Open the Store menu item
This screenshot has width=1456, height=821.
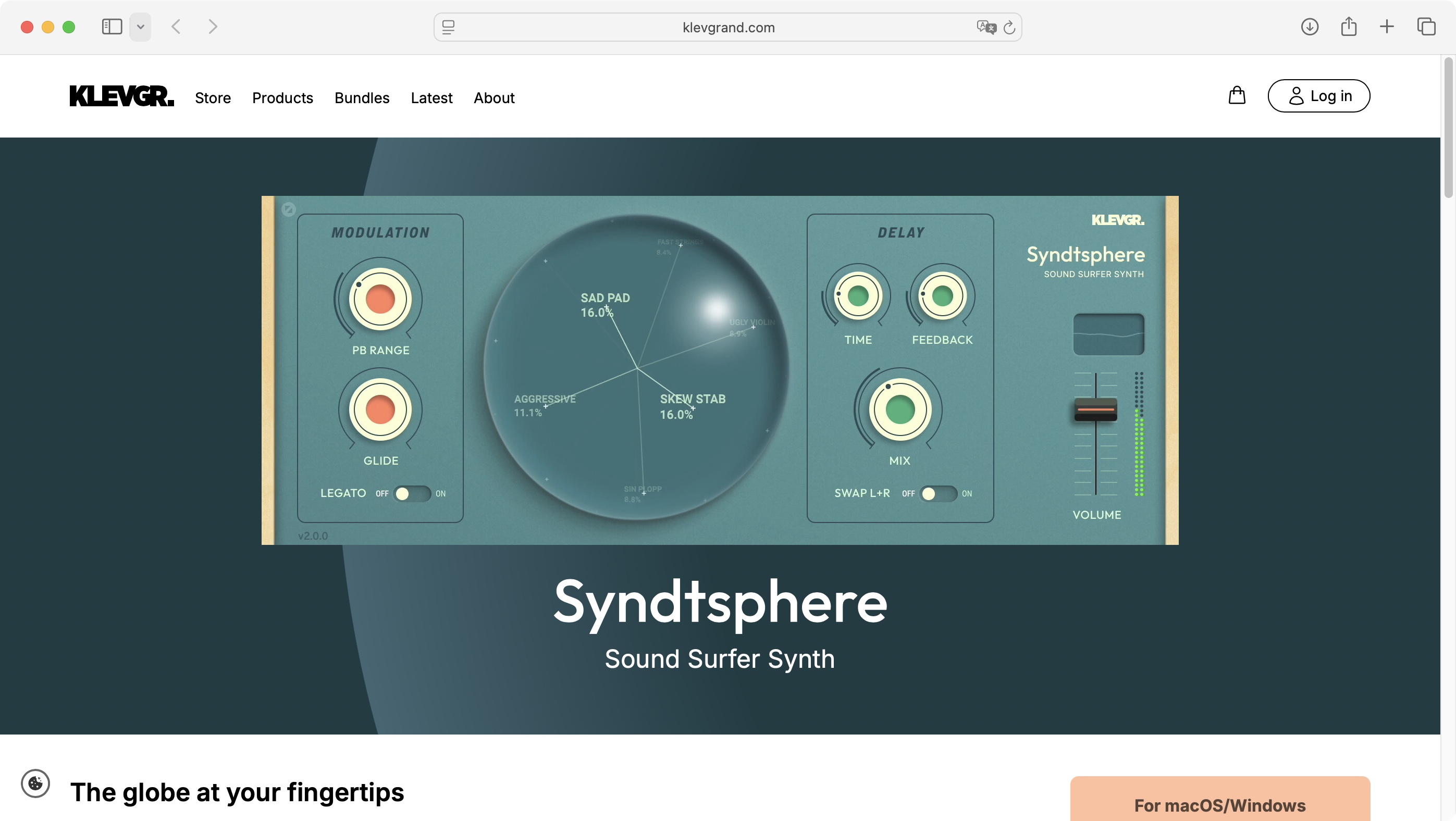click(x=213, y=98)
